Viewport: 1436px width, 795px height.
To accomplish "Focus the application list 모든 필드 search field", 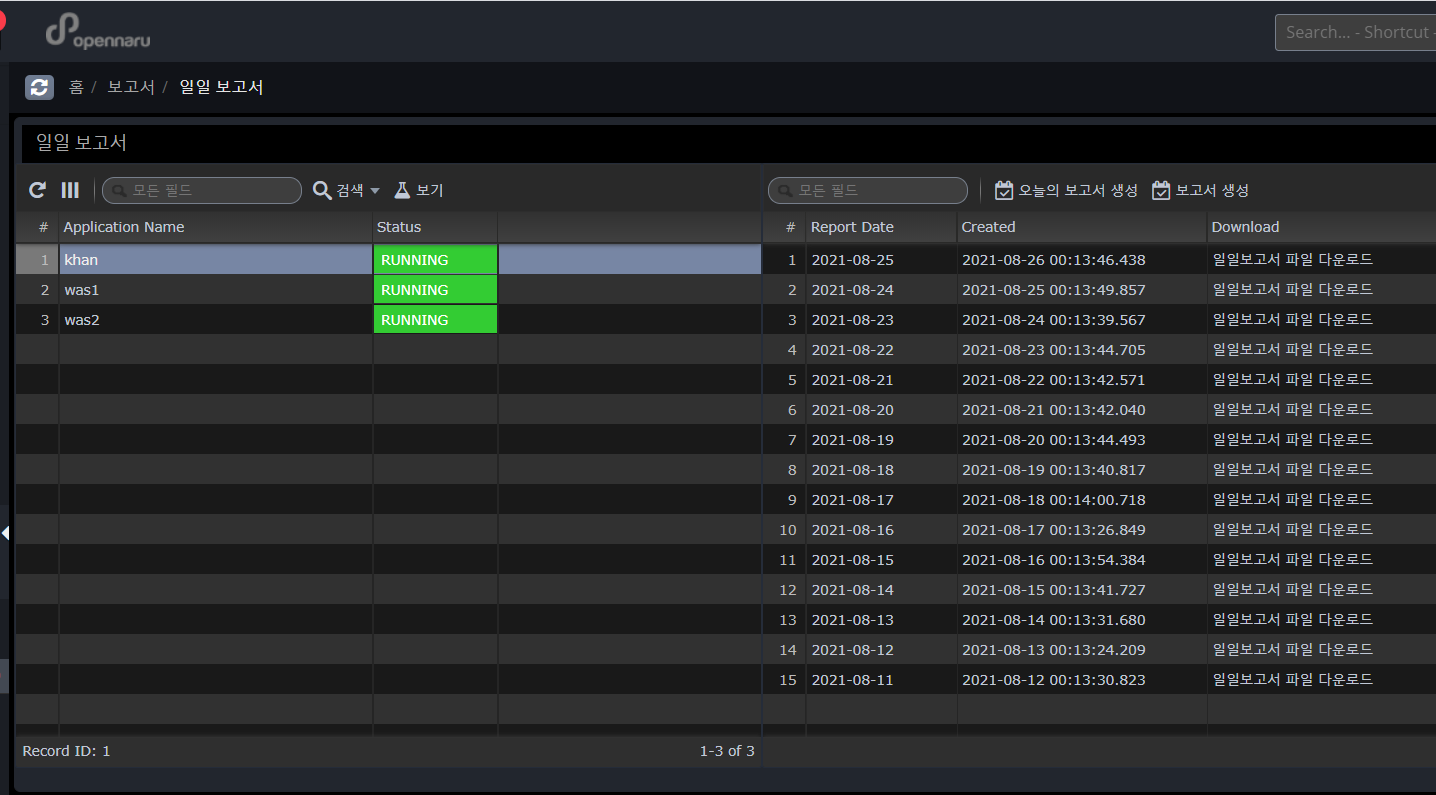I will [x=212, y=190].
